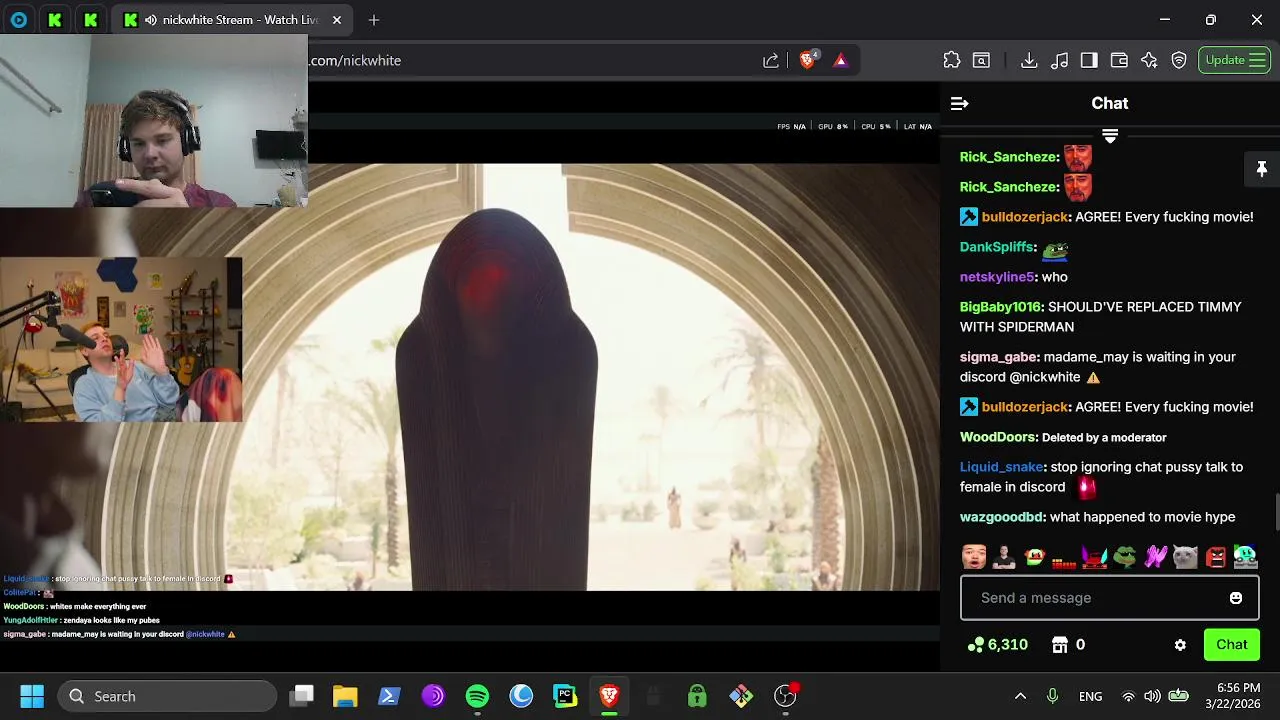The image size is (1280, 720).
Task: Open OBS Studio from the taskbar
Action: [785, 696]
